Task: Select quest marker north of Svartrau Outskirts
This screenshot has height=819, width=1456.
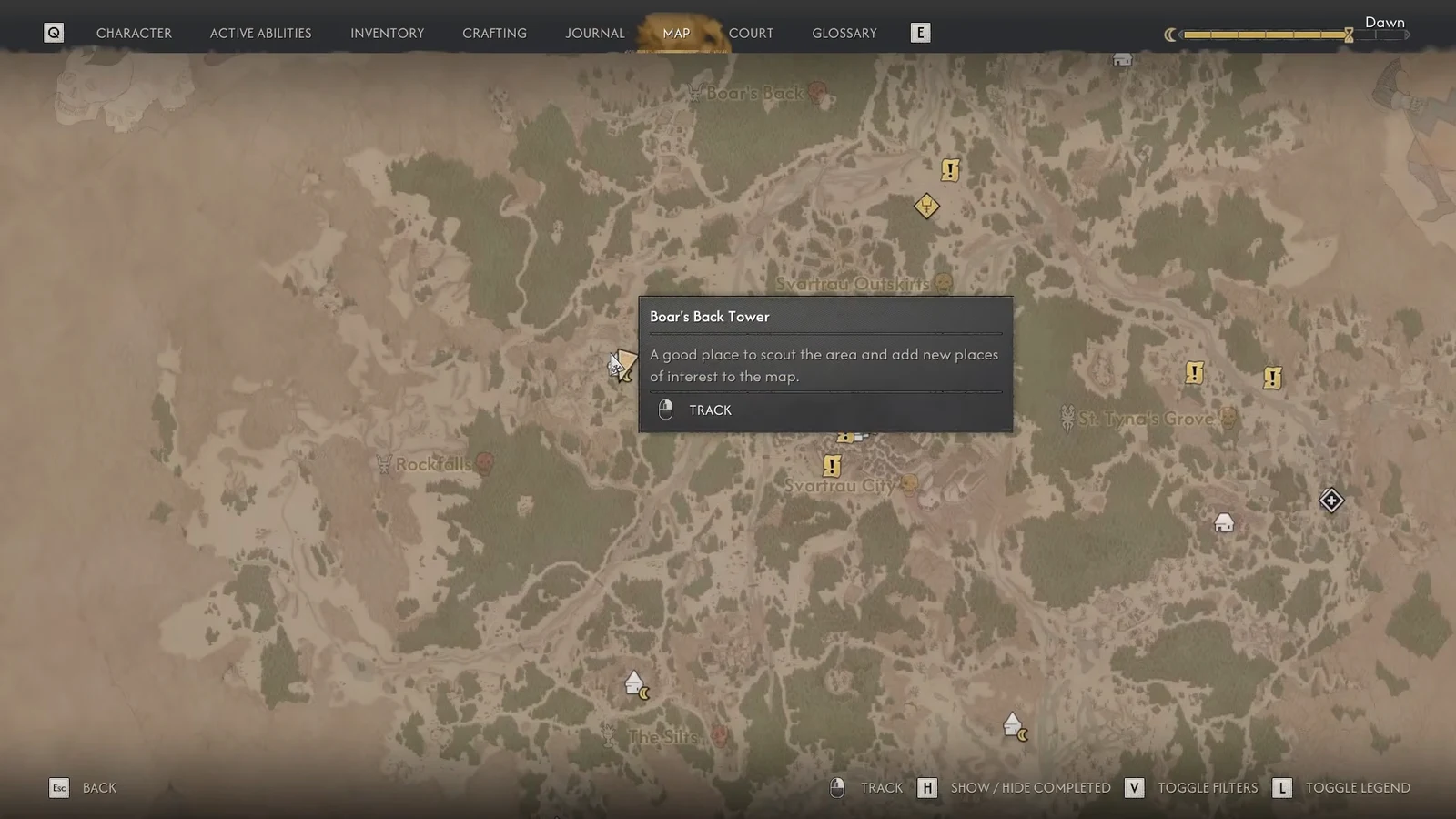Action: [x=950, y=170]
